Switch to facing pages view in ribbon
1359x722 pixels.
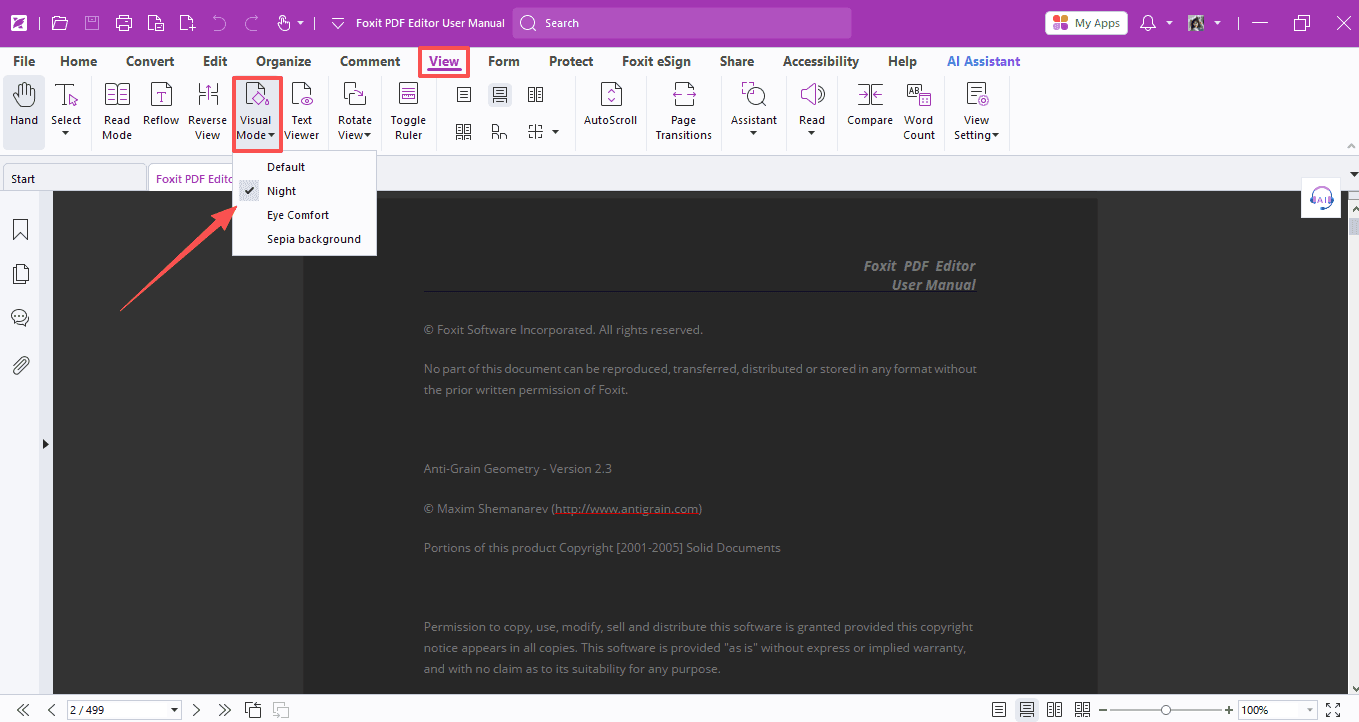pyautogui.click(x=536, y=95)
